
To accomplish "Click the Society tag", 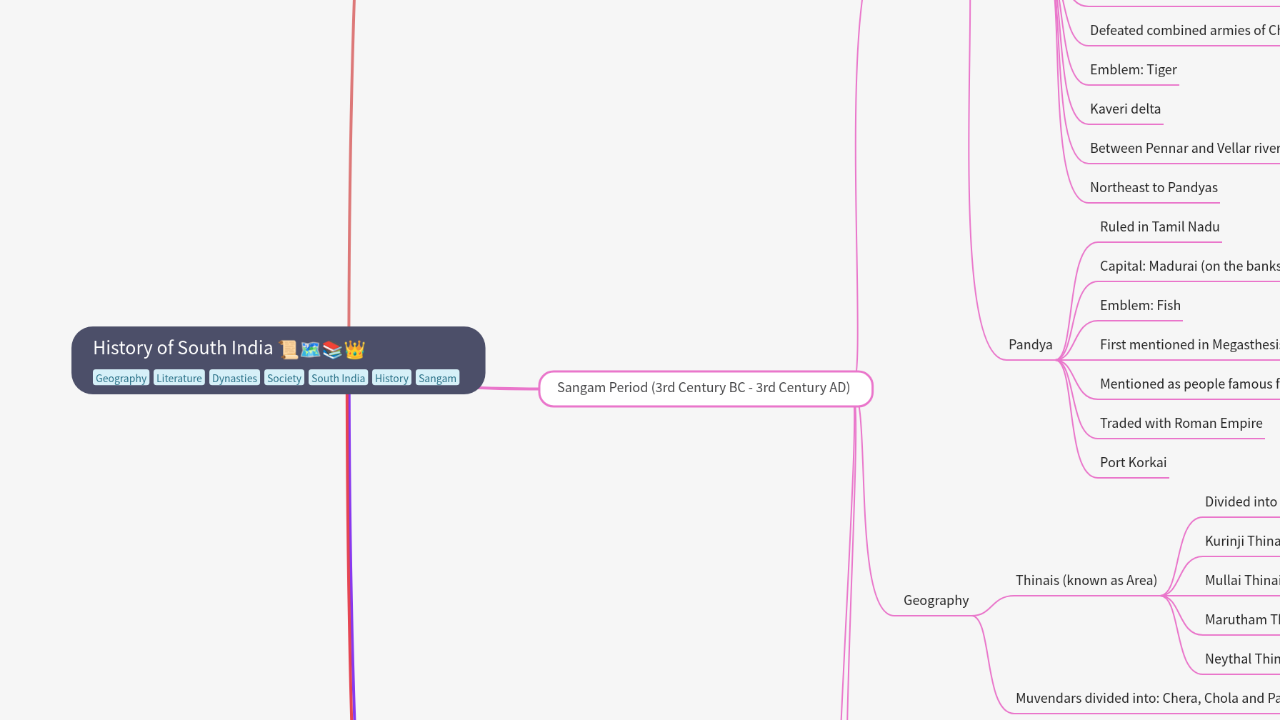I will coord(284,378).
